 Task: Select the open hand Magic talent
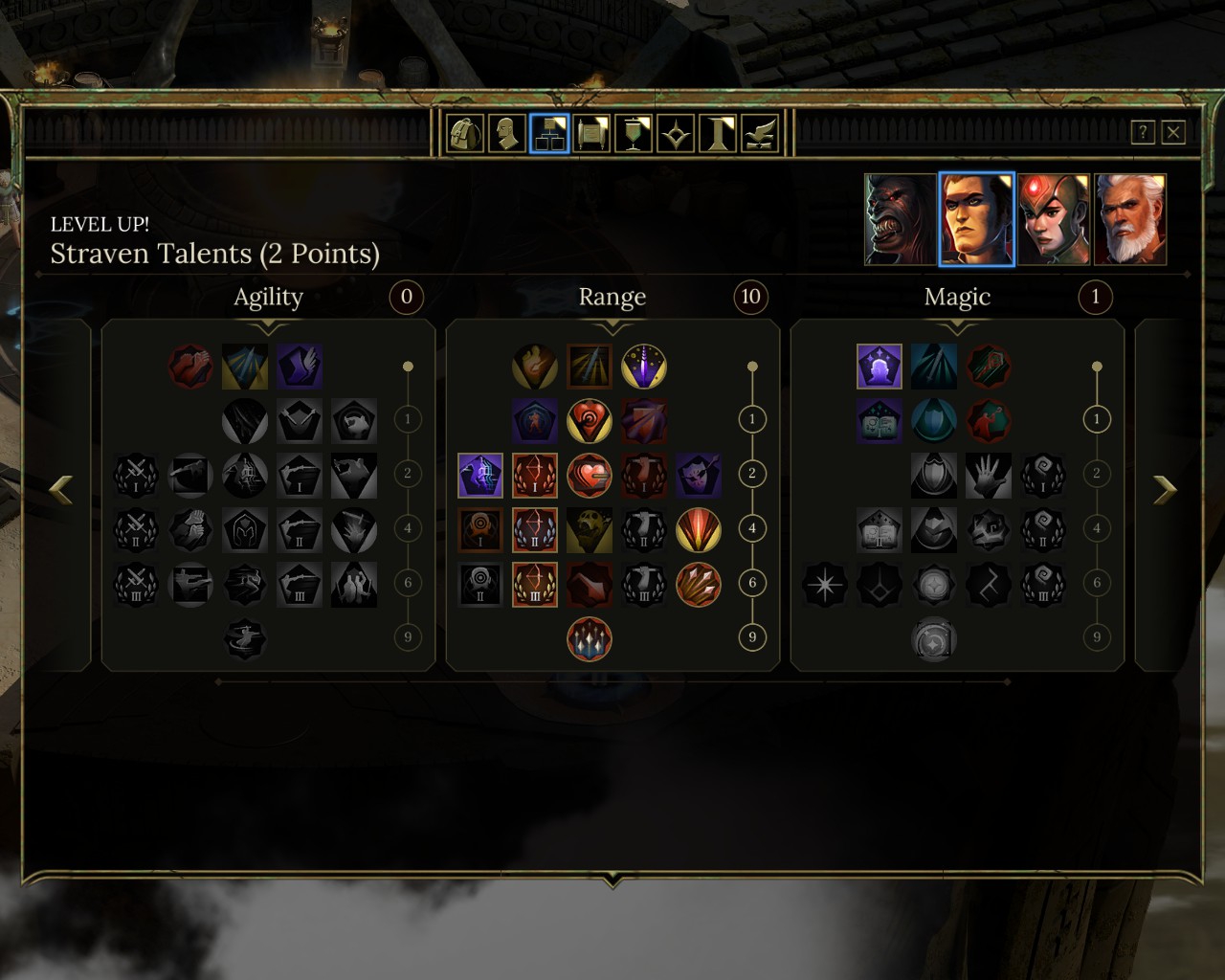[989, 476]
